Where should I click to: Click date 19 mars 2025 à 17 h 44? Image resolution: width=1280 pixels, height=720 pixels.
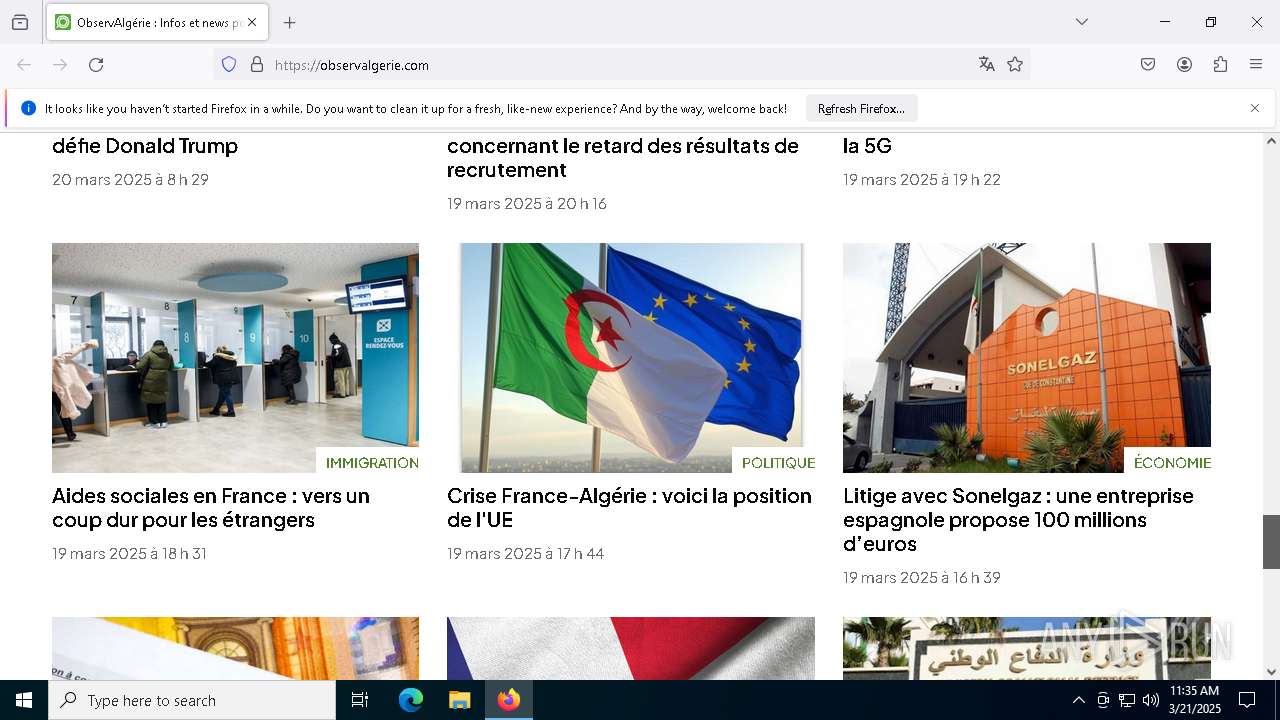tap(525, 554)
